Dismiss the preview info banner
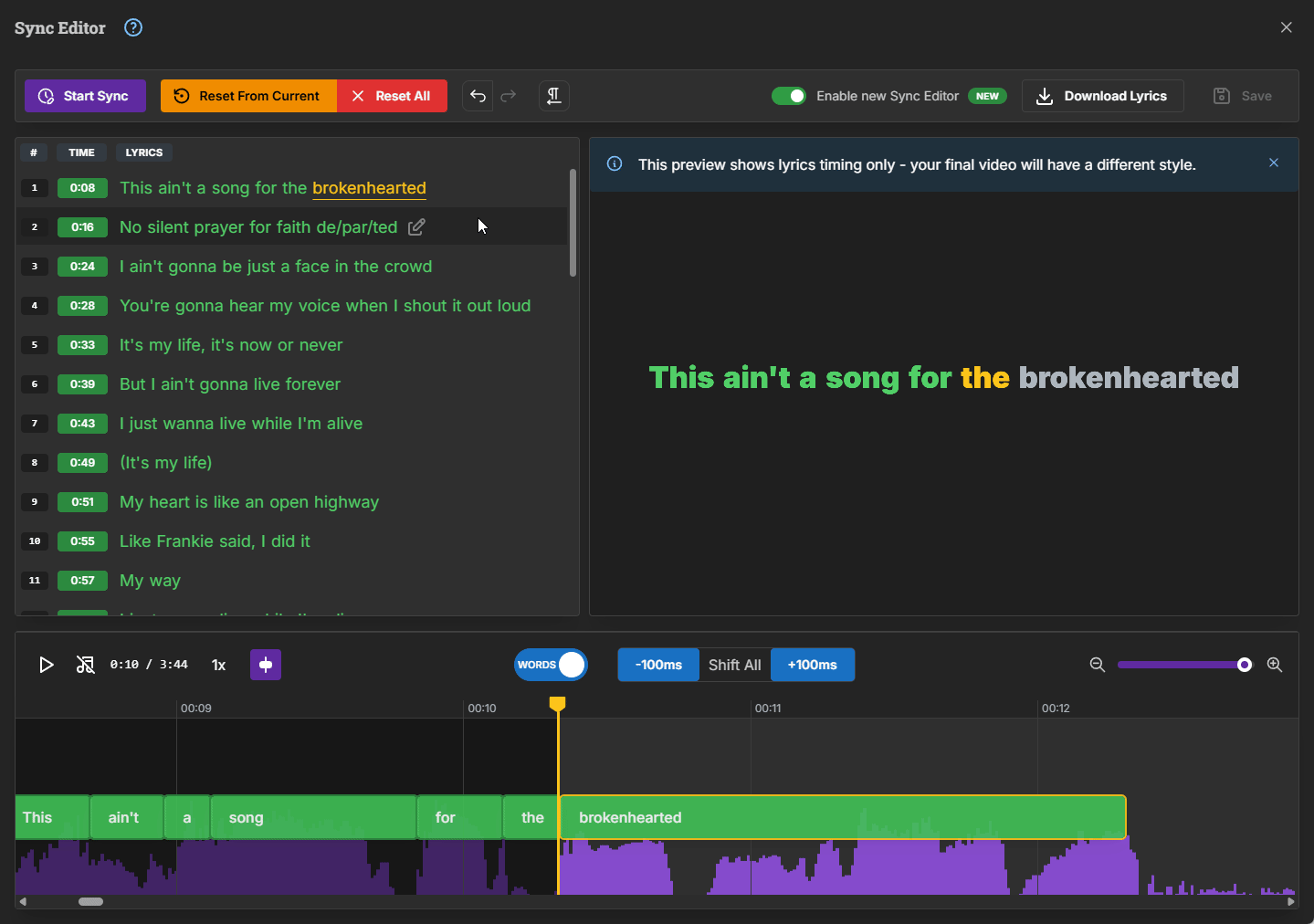Viewport: 1314px width, 924px height. tap(1274, 163)
